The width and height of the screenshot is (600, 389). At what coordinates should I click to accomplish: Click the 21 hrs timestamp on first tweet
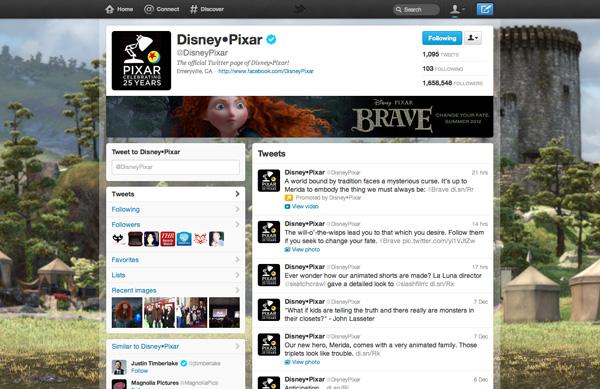480,173
